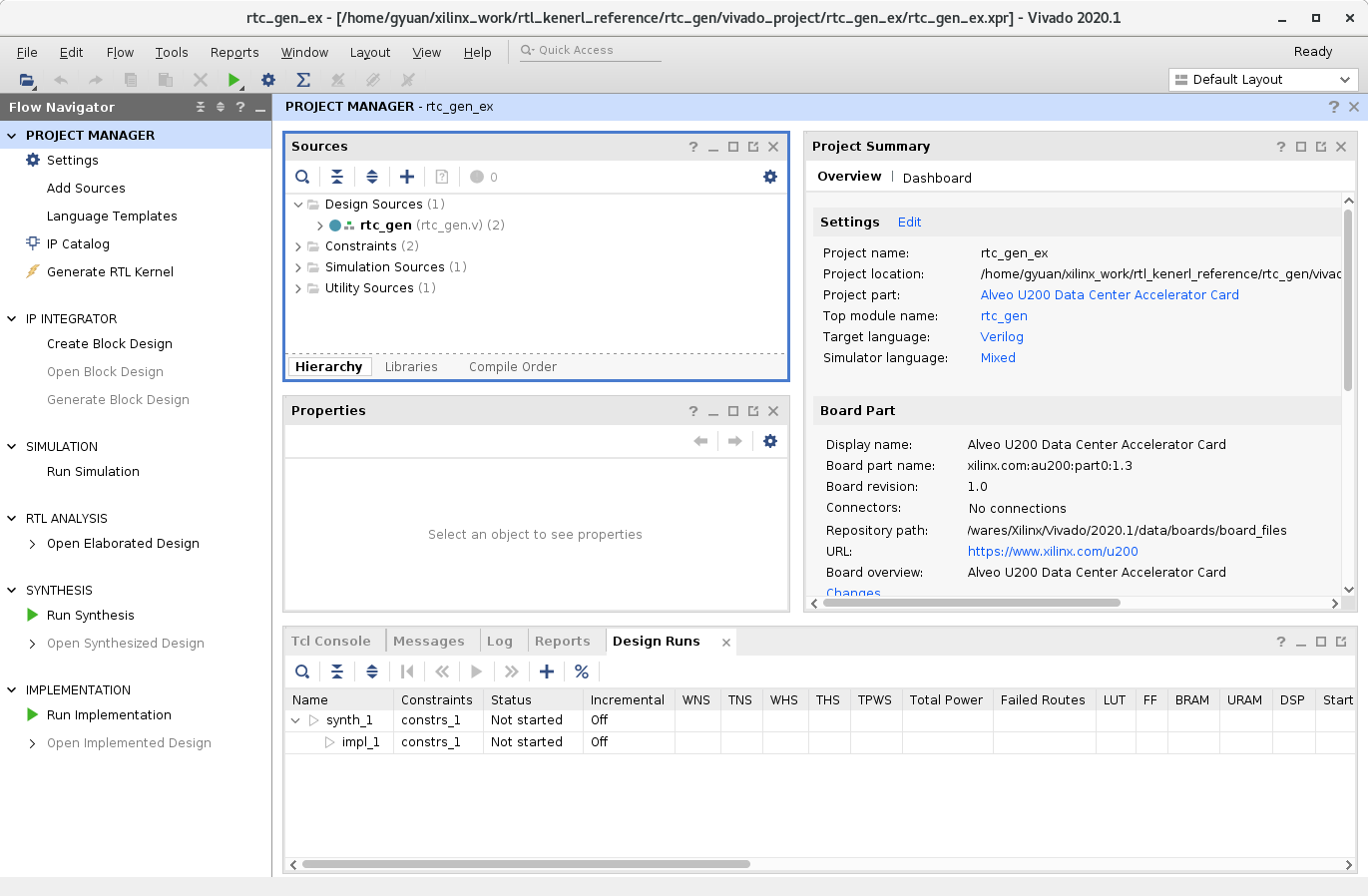Collapse the synth_1 run row

pyautogui.click(x=295, y=720)
